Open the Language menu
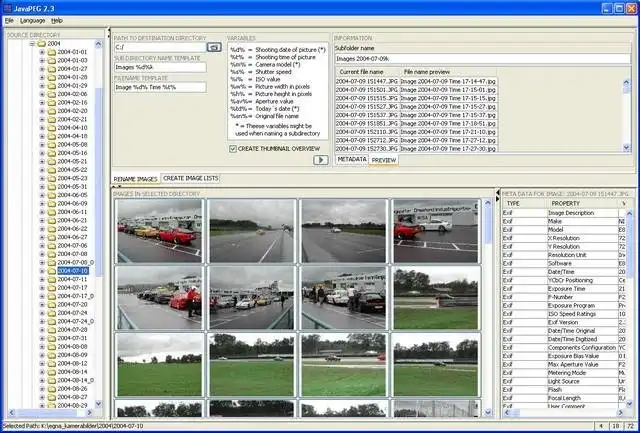640x433 pixels. point(33,20)
